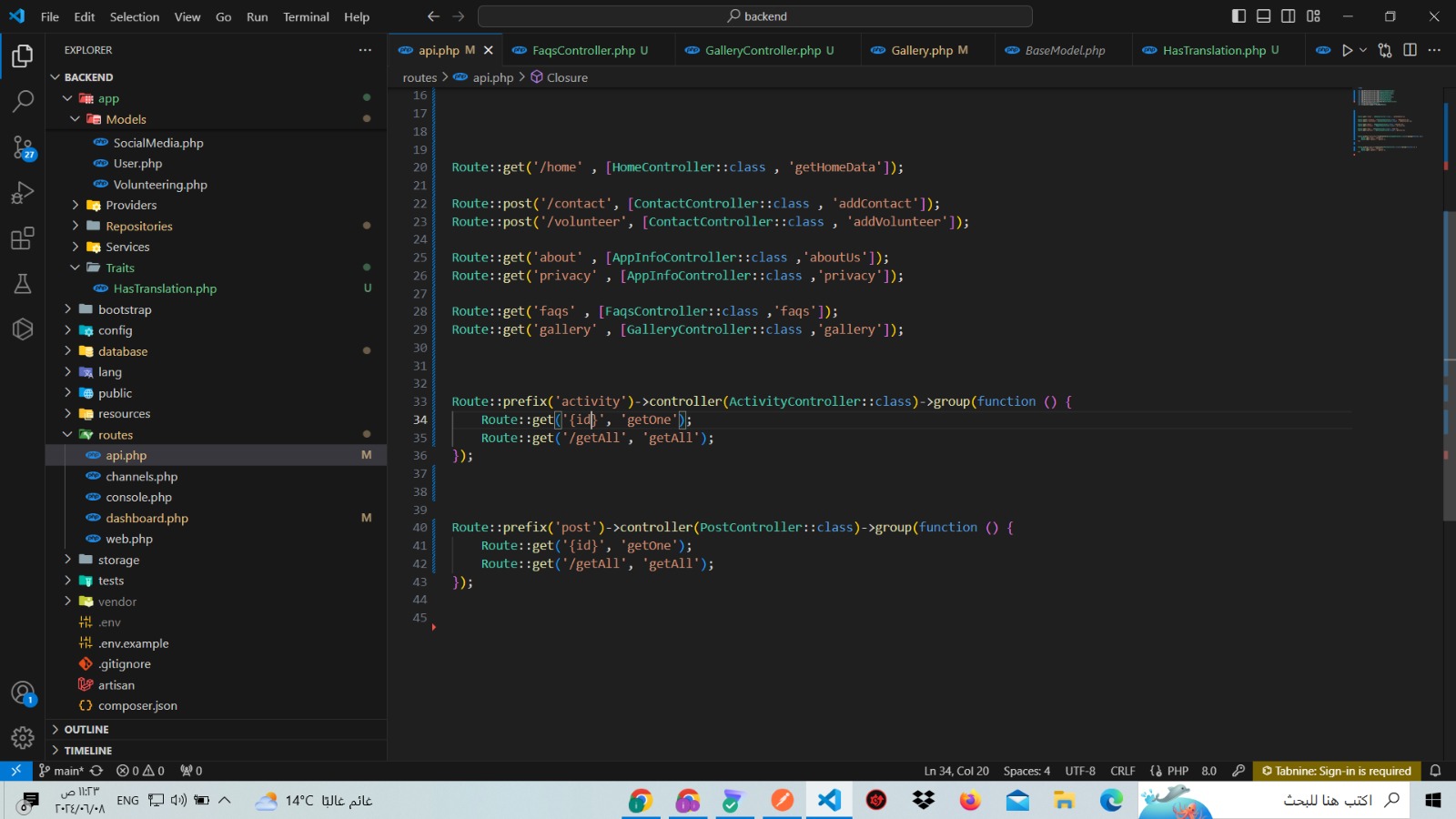
Task: Toggle the Secondary Side Bar layout
Action: point(1289,16)
